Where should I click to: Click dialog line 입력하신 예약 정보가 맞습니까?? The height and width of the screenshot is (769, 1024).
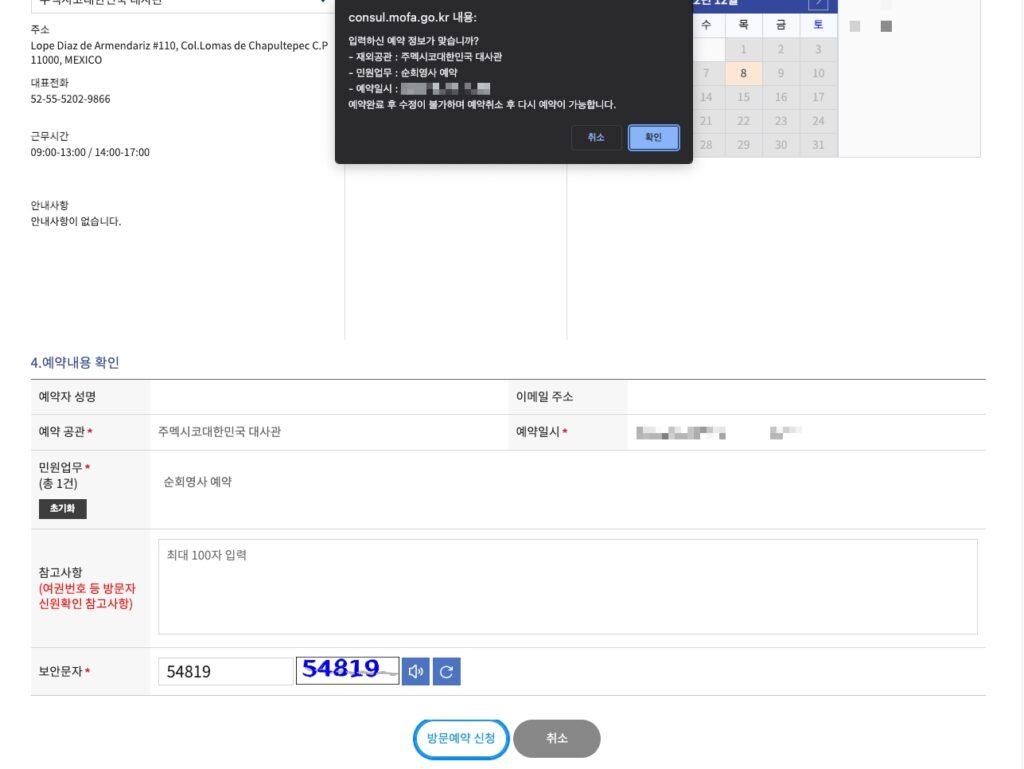pyautogui.click(x=413, y=40)
